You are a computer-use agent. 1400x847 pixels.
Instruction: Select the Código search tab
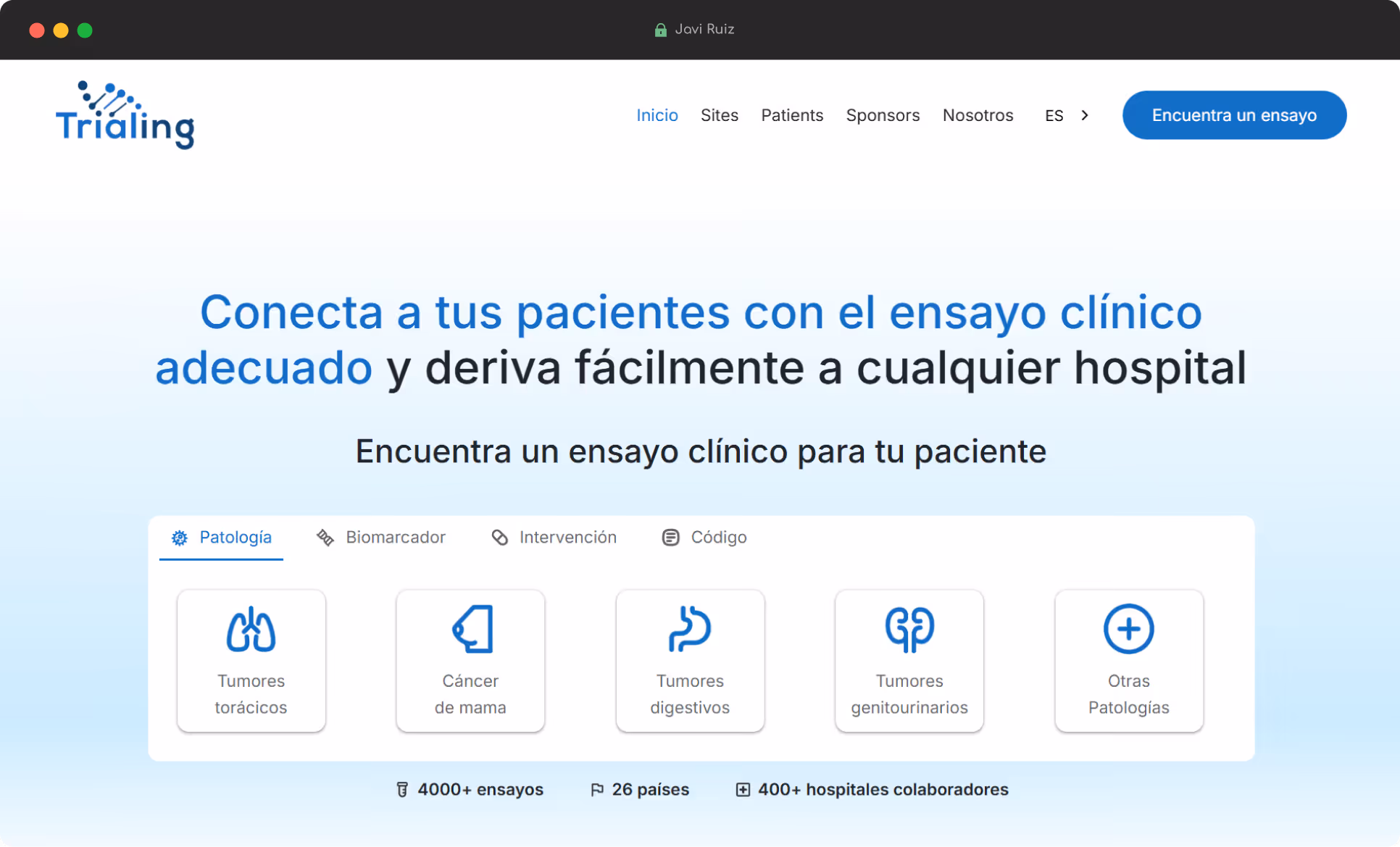click(x=704, y=538)
